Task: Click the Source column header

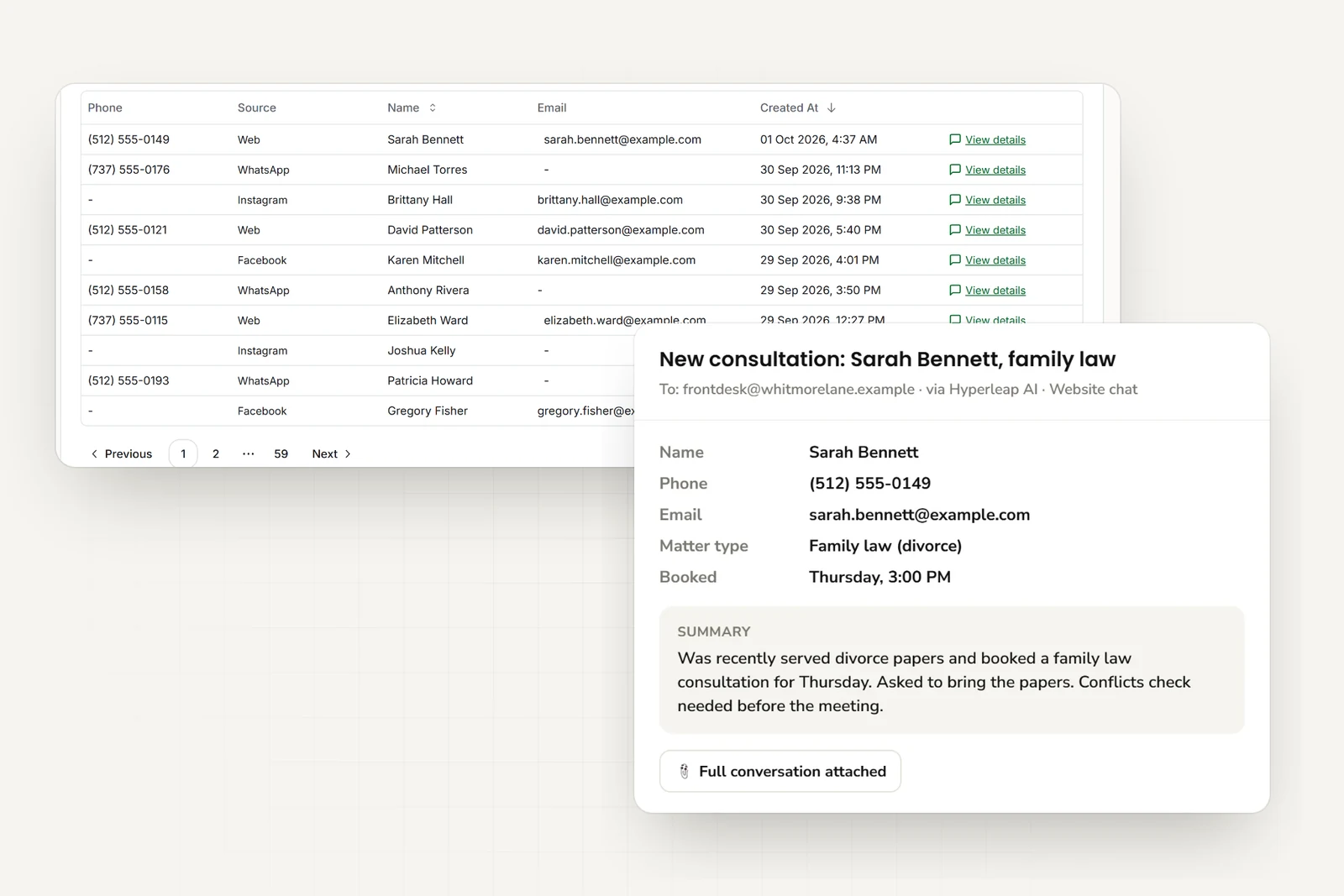Action: tap(257, 107)
